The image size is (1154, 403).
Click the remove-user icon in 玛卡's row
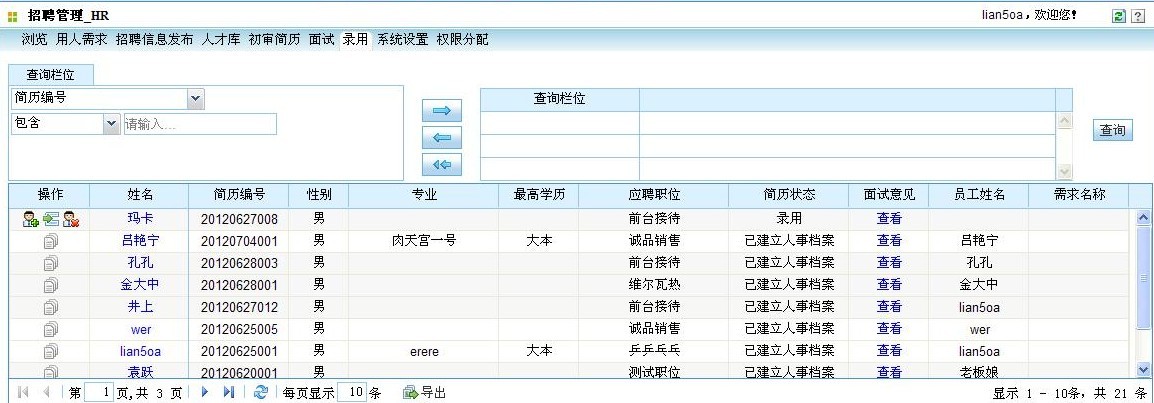[x=70, y=219]
